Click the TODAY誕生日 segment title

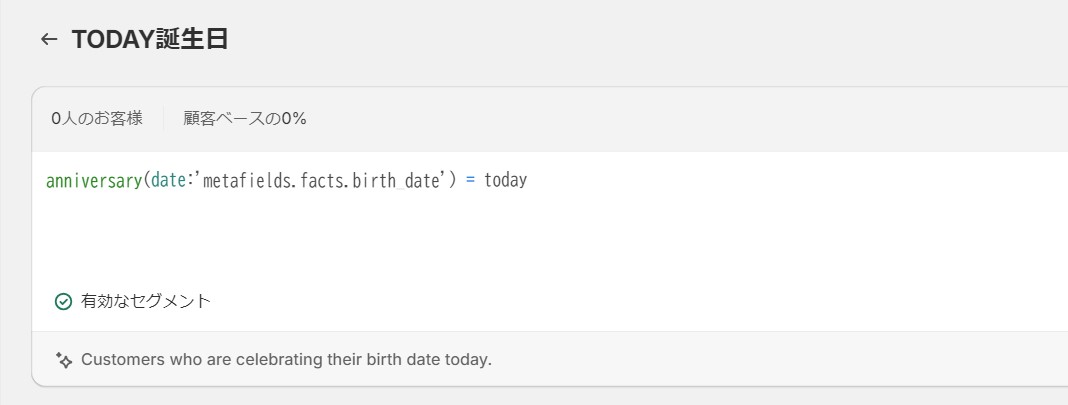[x=150, y=39]
